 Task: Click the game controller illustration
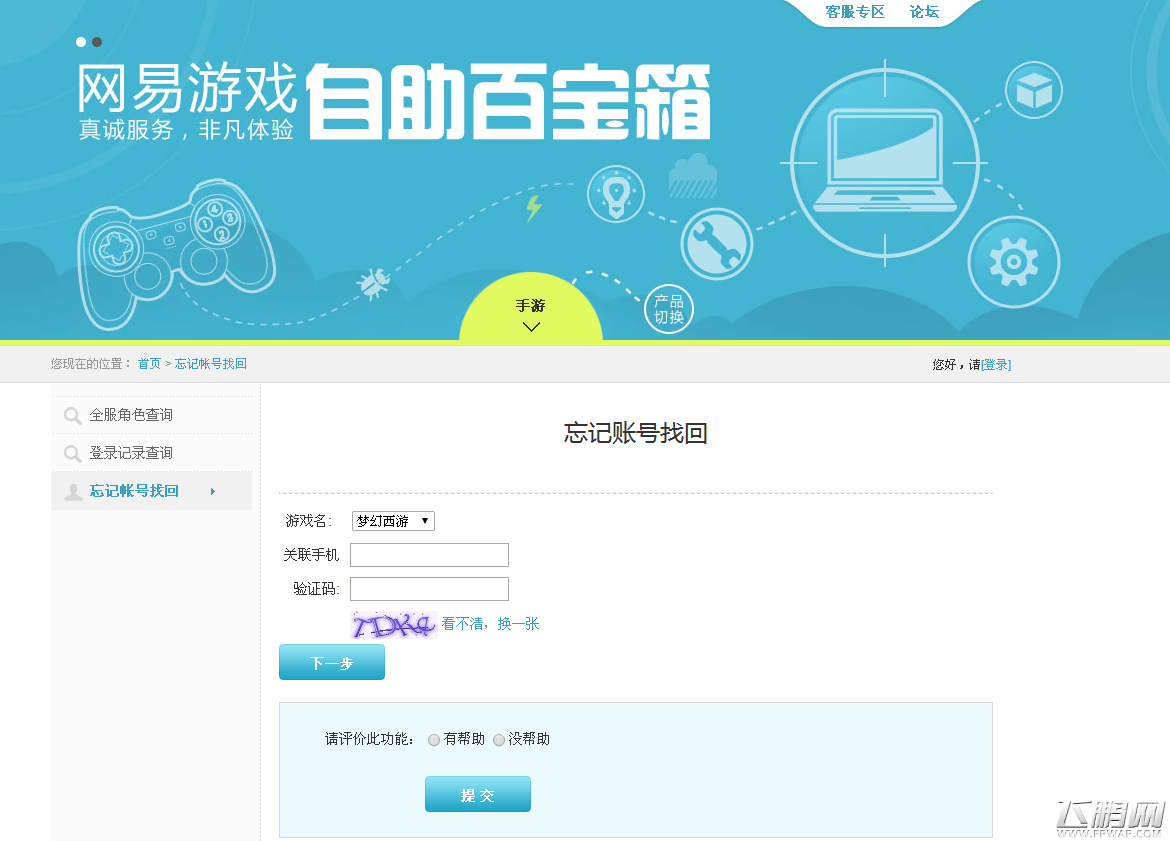pos(176,253)
